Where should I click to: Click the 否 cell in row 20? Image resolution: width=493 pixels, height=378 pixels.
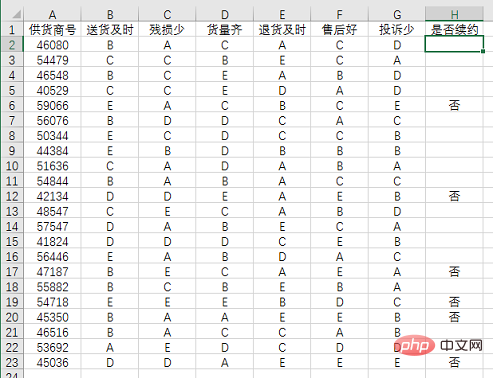(454, 317)
